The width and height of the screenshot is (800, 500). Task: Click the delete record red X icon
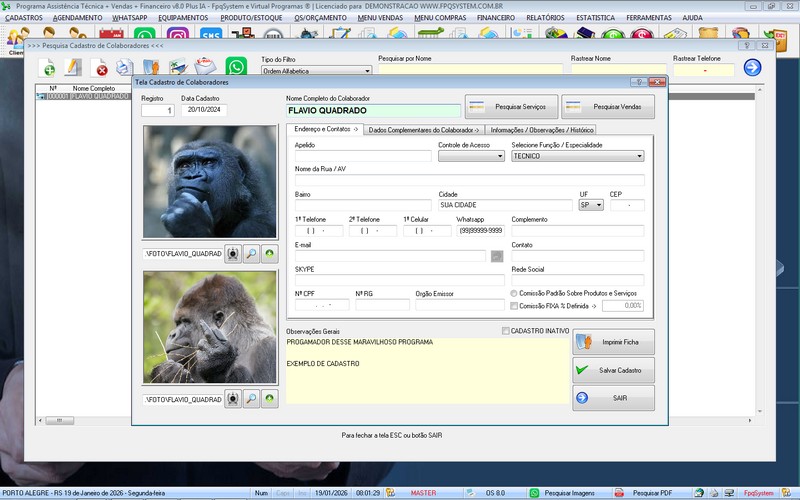coord(99,67)
